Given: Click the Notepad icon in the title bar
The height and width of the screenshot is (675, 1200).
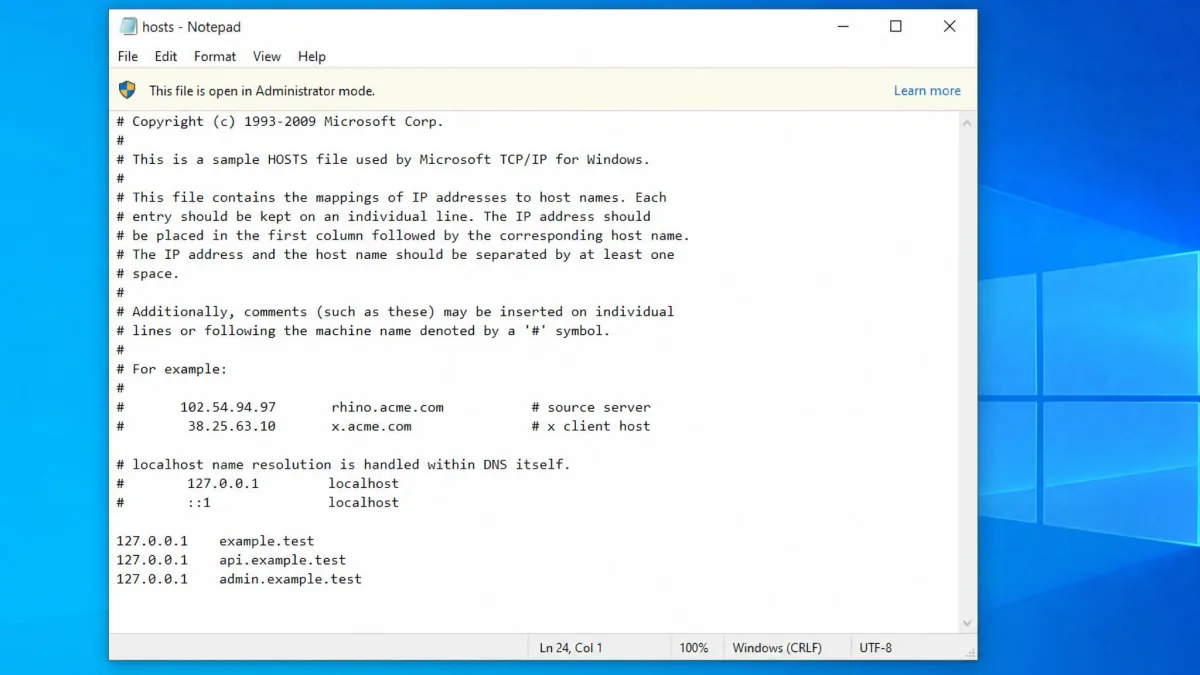Looking at the screenshot, I should (128, 27).
